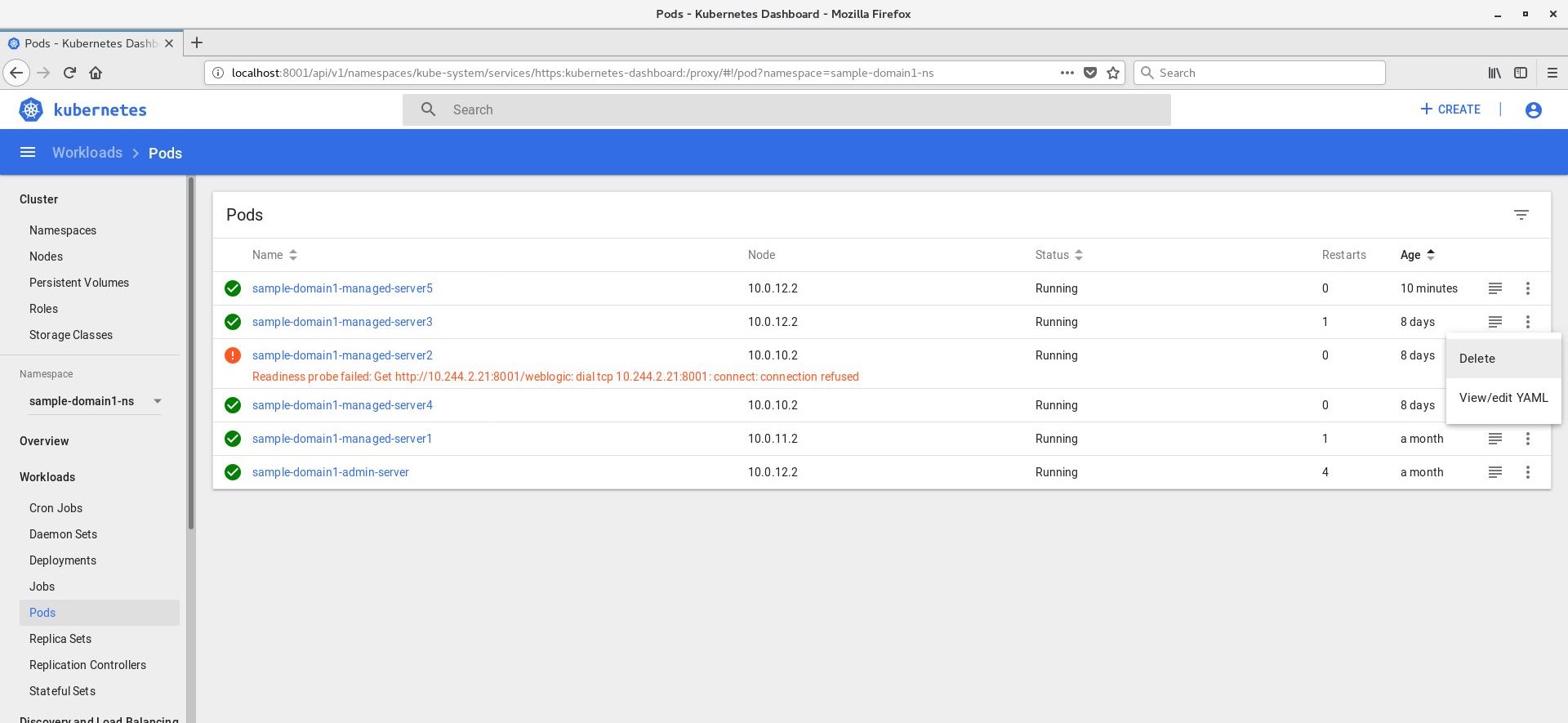Viewport: 1568px width, 723px height.
Task: Reload the current page
Action: 69,73
